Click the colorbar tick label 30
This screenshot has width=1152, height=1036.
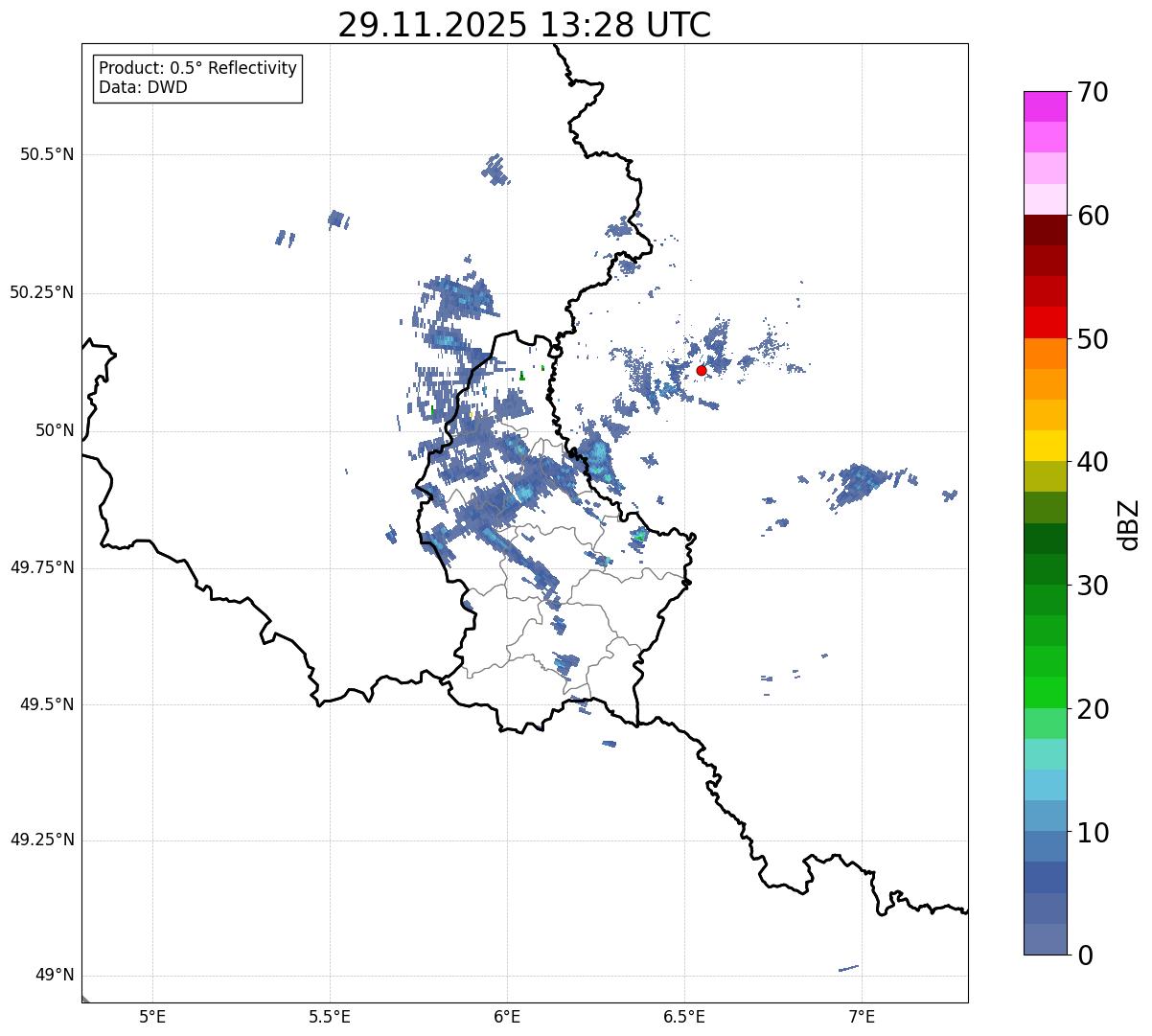[1094, 586]
